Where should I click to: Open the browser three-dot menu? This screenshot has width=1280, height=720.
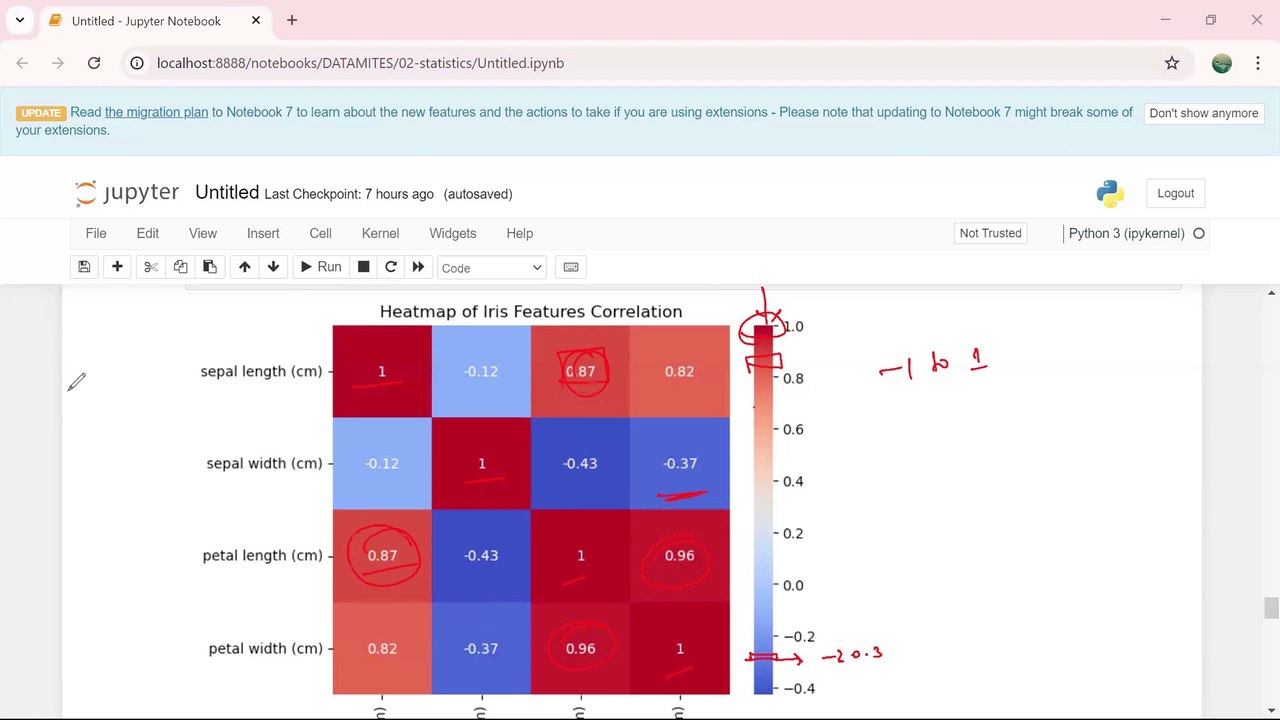(1258, 63)
